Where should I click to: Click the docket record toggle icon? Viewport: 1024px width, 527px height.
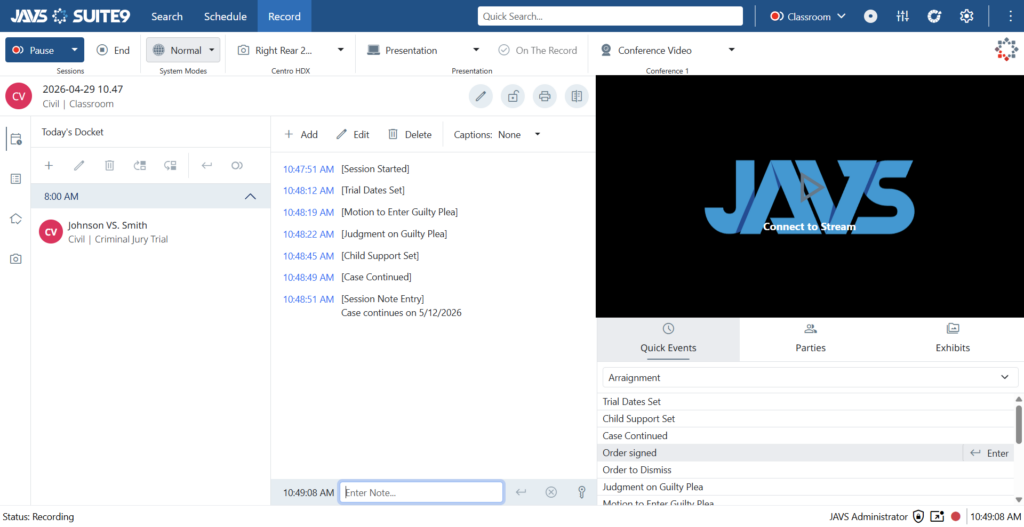coord(237,166)
